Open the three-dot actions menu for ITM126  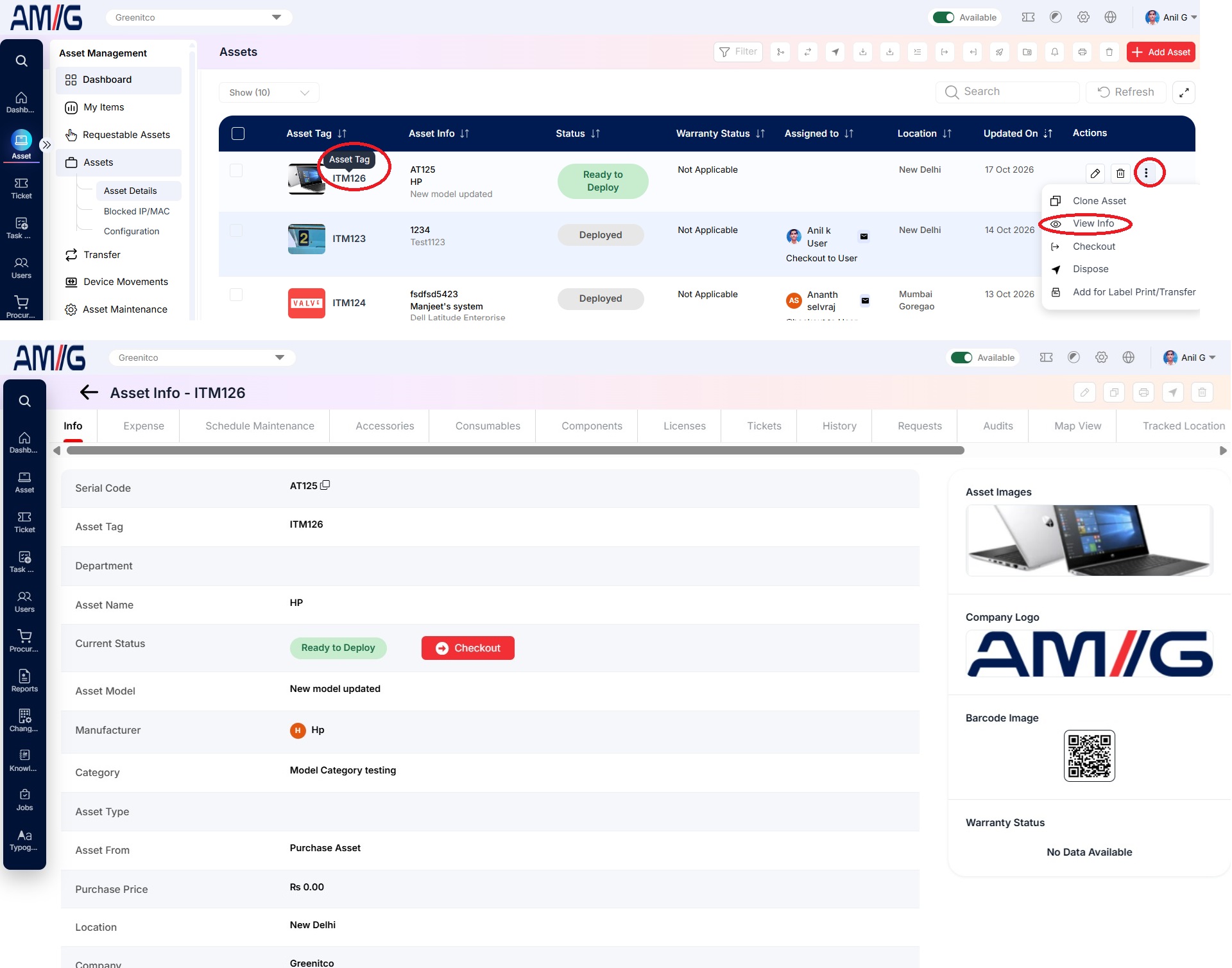(1146, 173)
